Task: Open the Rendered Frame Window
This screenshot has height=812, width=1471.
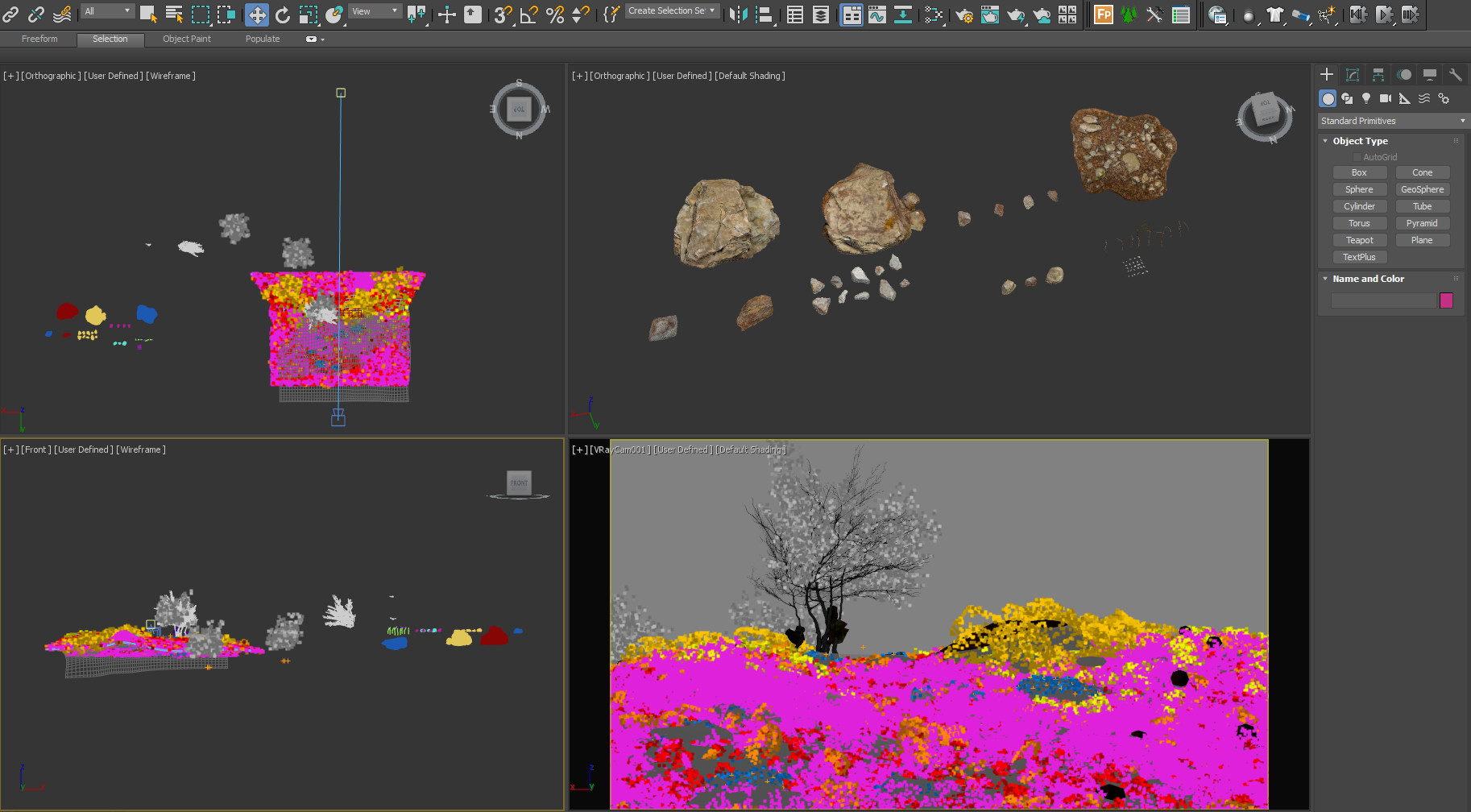Action: pos(990,14)
